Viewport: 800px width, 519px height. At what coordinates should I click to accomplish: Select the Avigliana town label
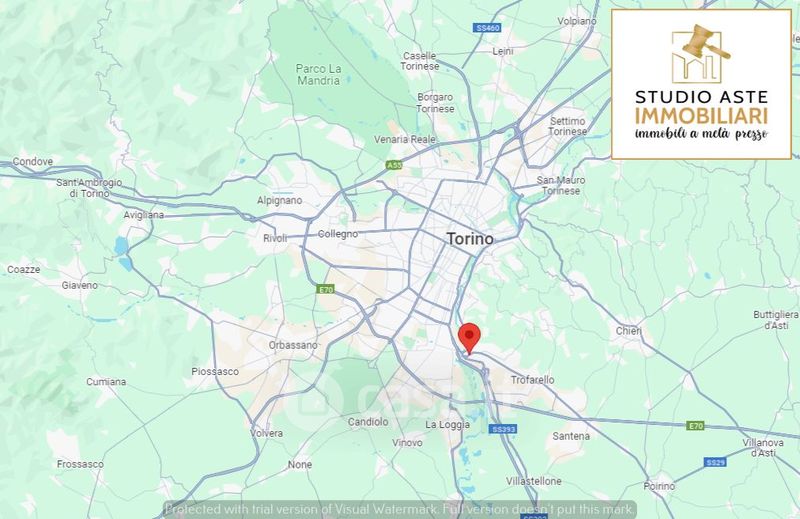tap(144, 215)
